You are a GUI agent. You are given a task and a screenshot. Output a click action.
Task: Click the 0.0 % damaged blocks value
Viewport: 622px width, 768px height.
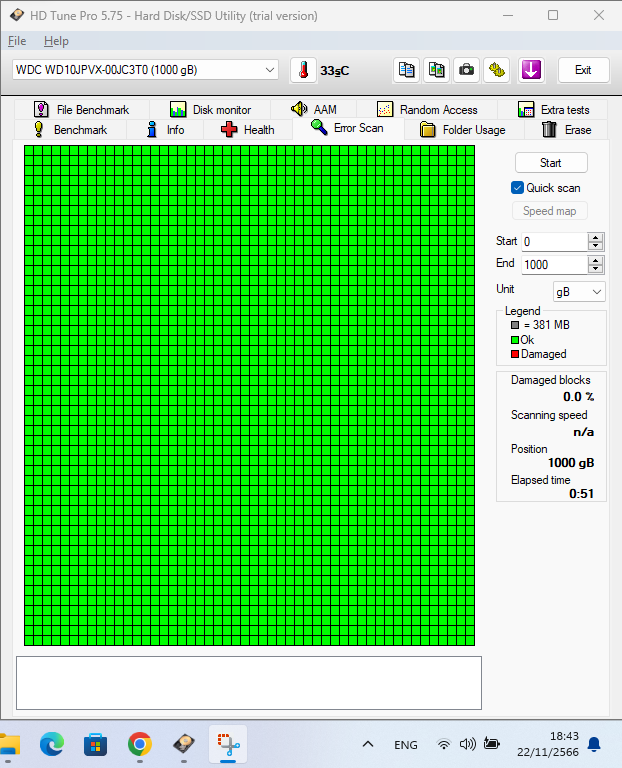click(578, 397)
